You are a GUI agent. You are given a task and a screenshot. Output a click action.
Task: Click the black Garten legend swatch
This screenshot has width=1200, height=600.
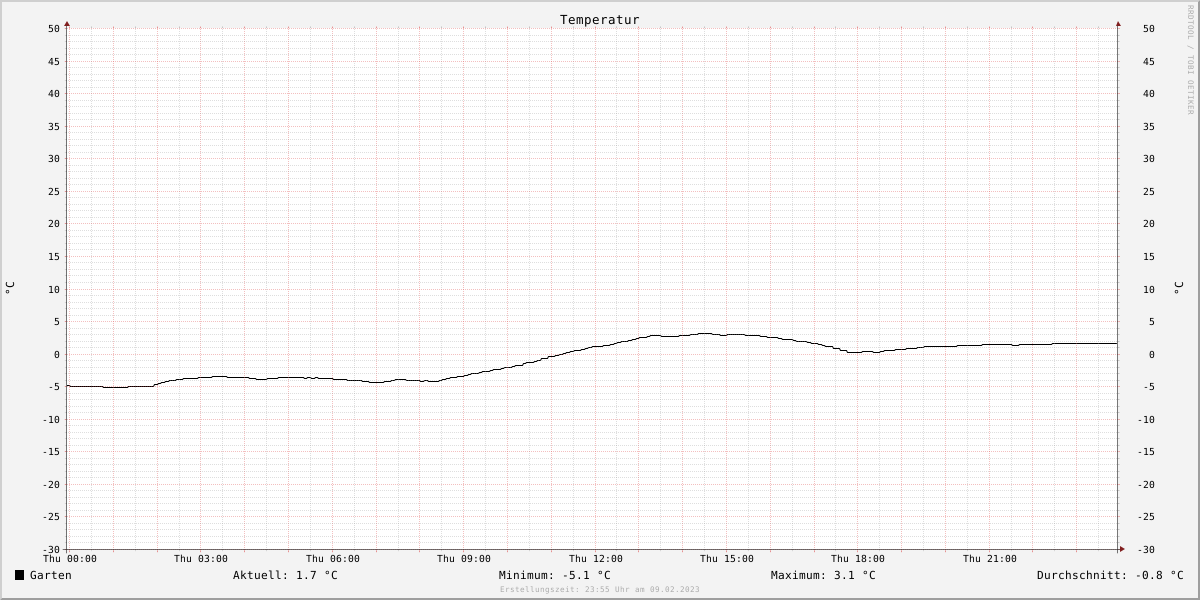click(19, 575)
